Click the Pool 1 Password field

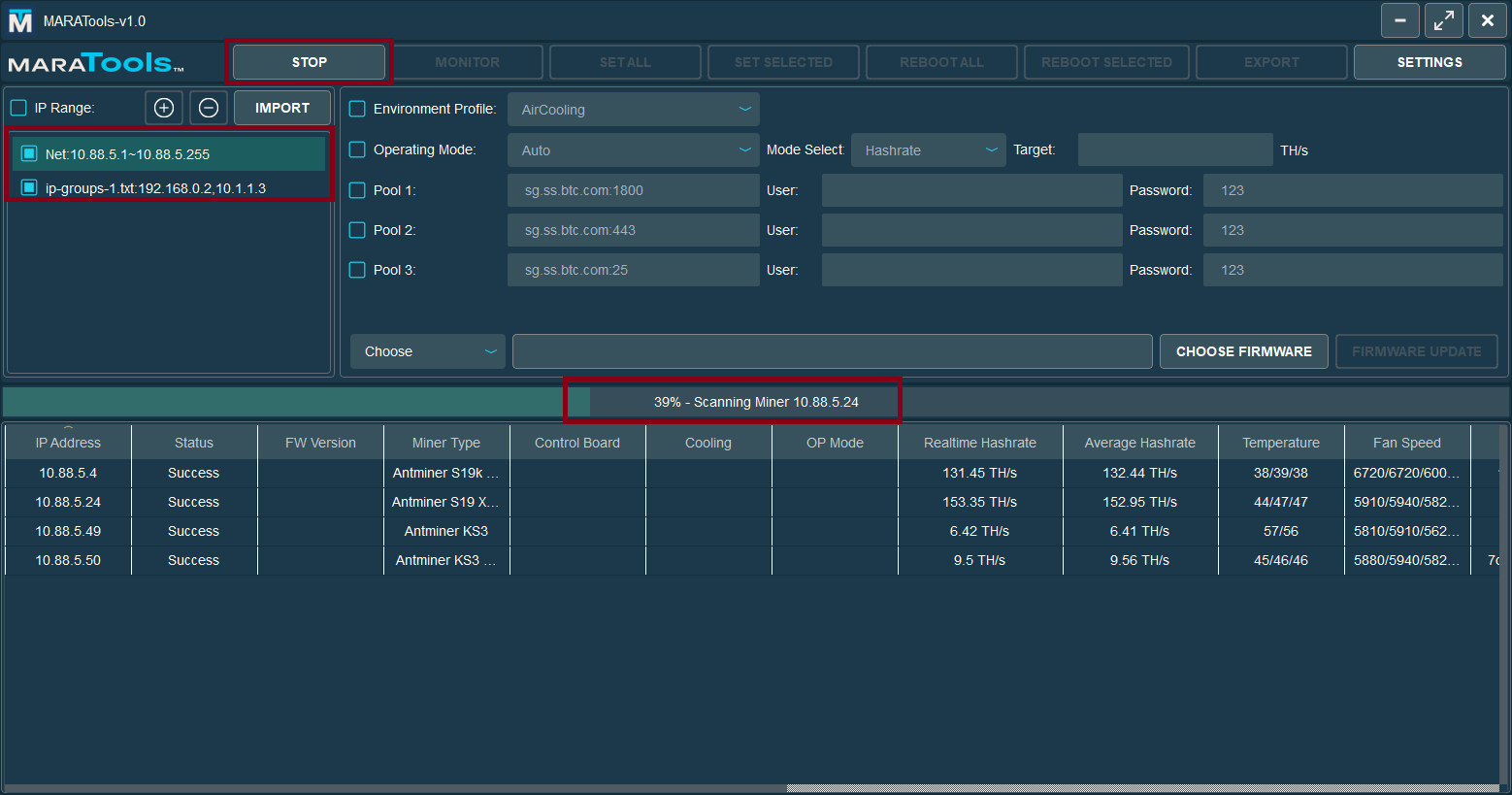coord(1353,190)
